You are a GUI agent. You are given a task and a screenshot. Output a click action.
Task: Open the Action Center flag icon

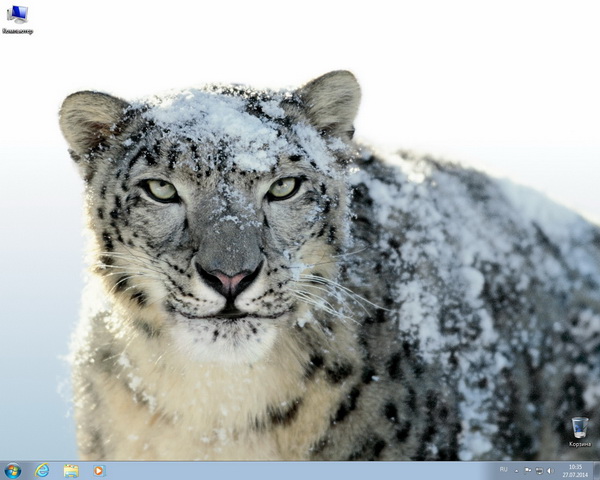point(527,470)
